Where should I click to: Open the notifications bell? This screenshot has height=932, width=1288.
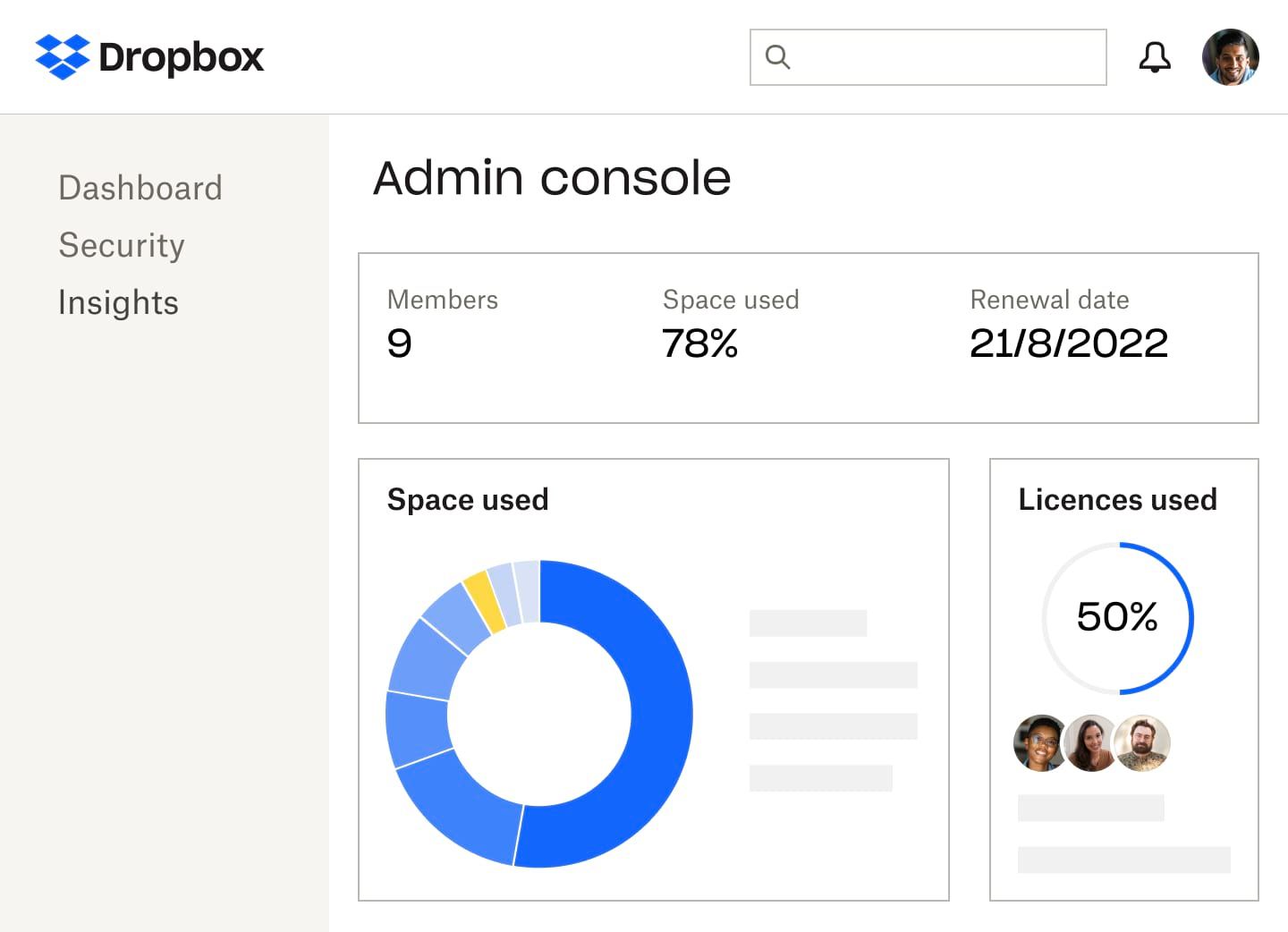pyautogui.click(x=1155, y=56)
